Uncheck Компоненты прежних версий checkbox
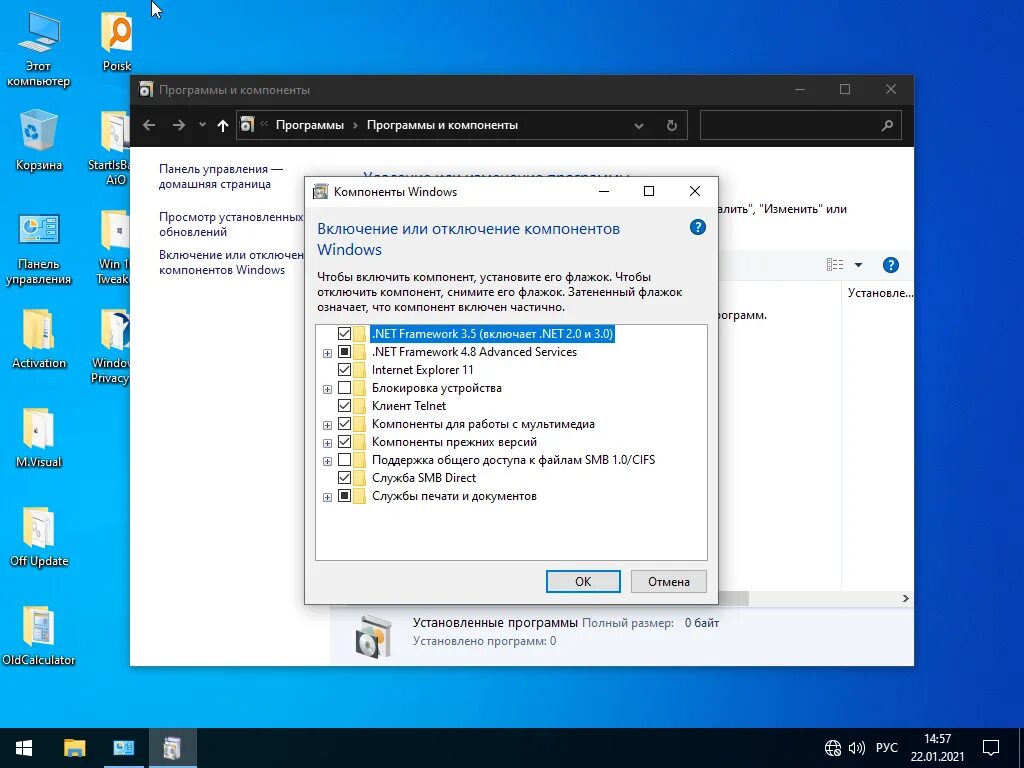This screenshot has width=1024, height=768. 344,442
